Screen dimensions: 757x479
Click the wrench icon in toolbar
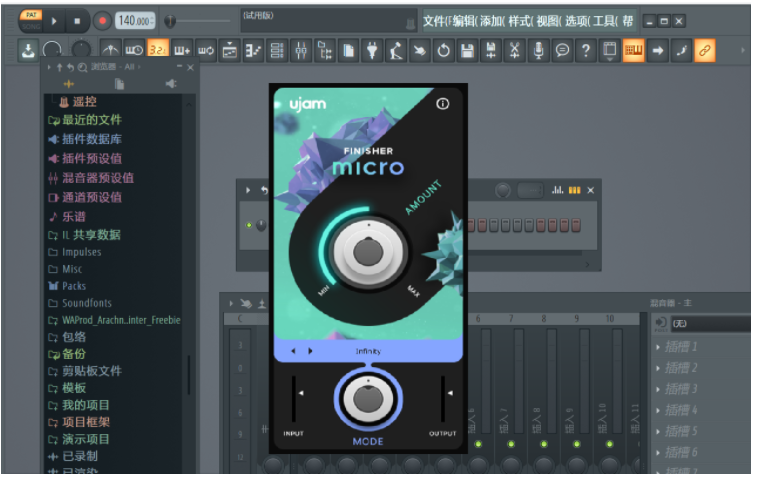681,50
